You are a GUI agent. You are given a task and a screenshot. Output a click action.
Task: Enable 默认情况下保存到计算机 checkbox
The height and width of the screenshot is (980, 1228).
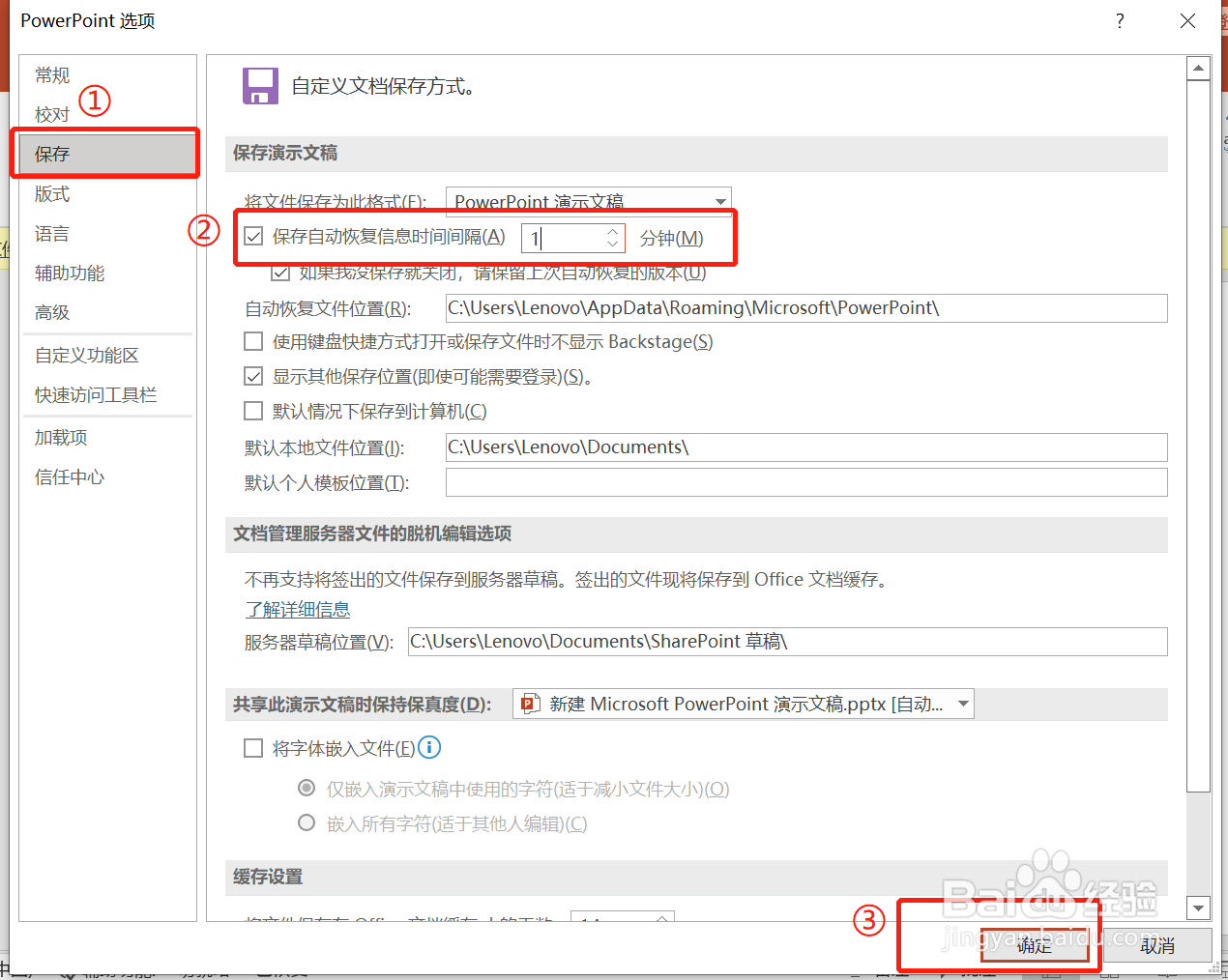[x=253, y=411]
